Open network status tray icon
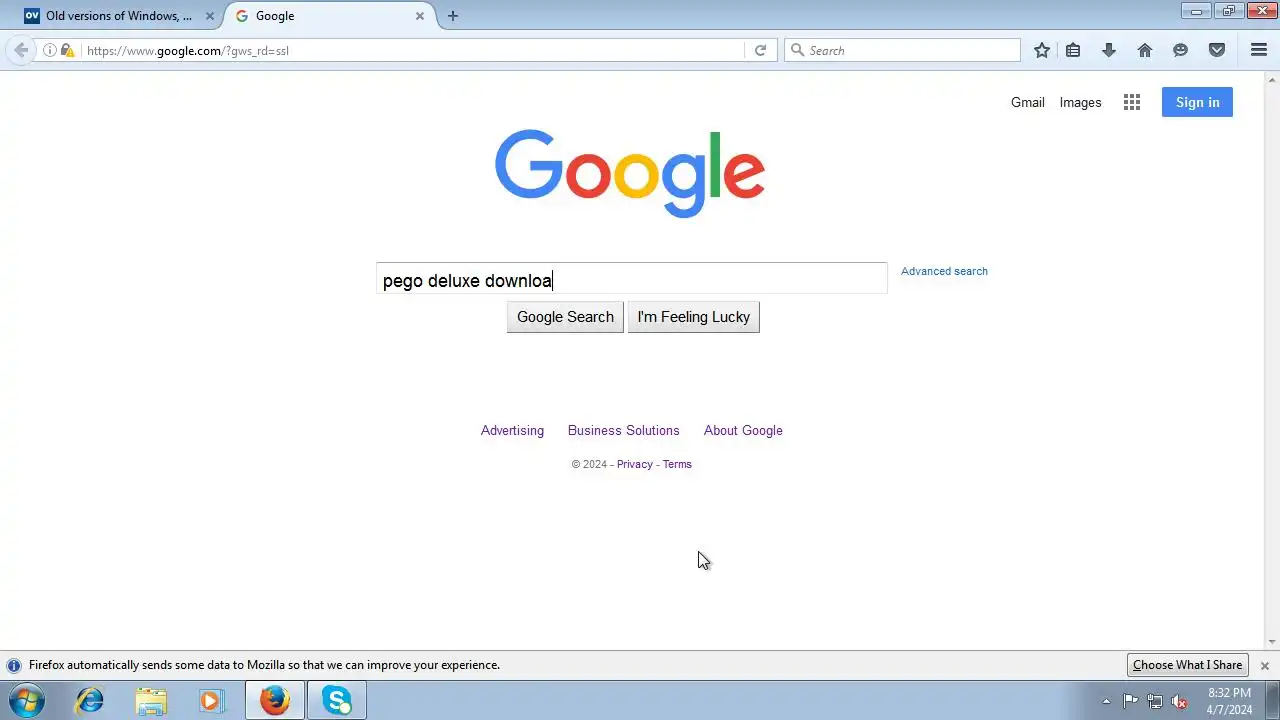The height and width of the screenshot is (720, 1280). (x=1155, y=701)
